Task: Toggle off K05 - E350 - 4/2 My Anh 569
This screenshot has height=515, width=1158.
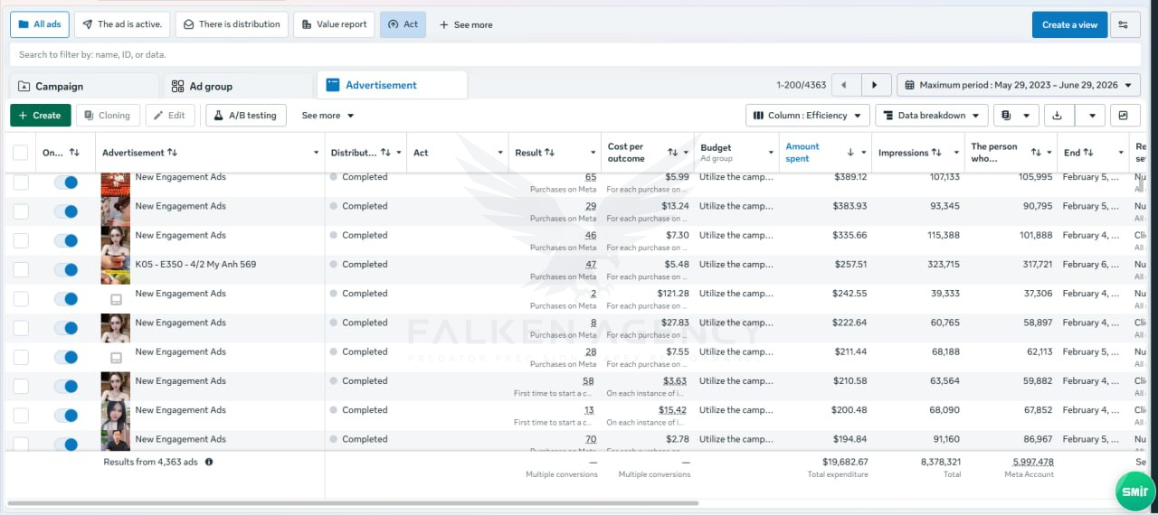Action: (x=66, y=270)
